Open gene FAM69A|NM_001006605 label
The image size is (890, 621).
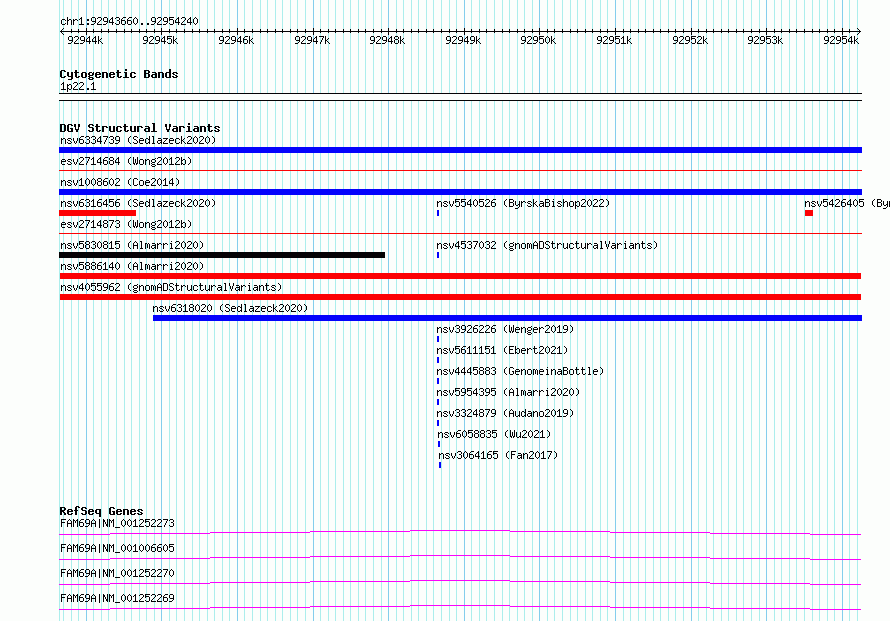tap(117, 548)
